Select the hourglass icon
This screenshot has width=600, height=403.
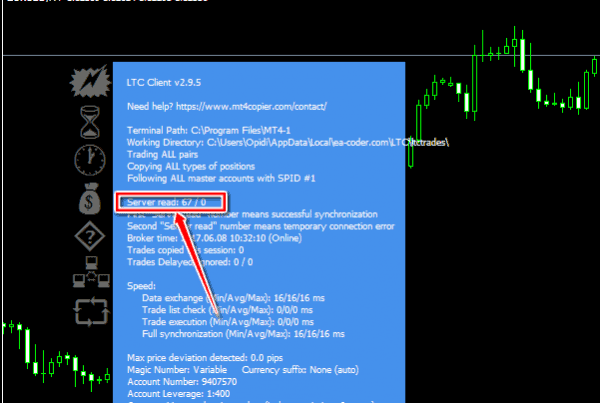(90, 122)
